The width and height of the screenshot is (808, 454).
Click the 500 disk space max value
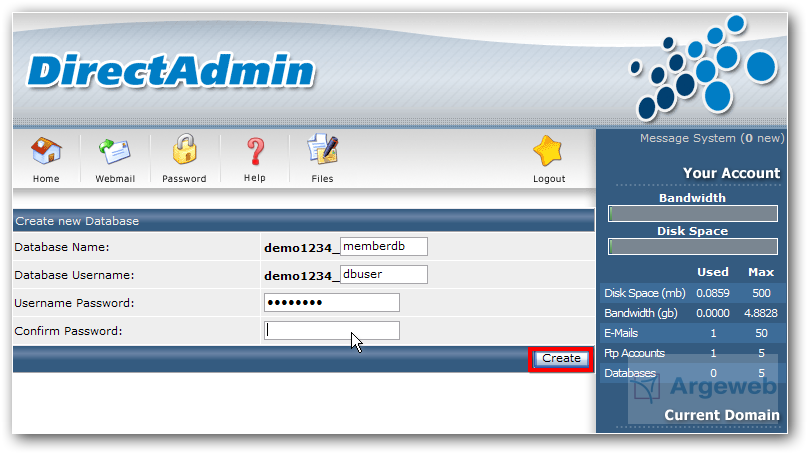tap(761, 293)
